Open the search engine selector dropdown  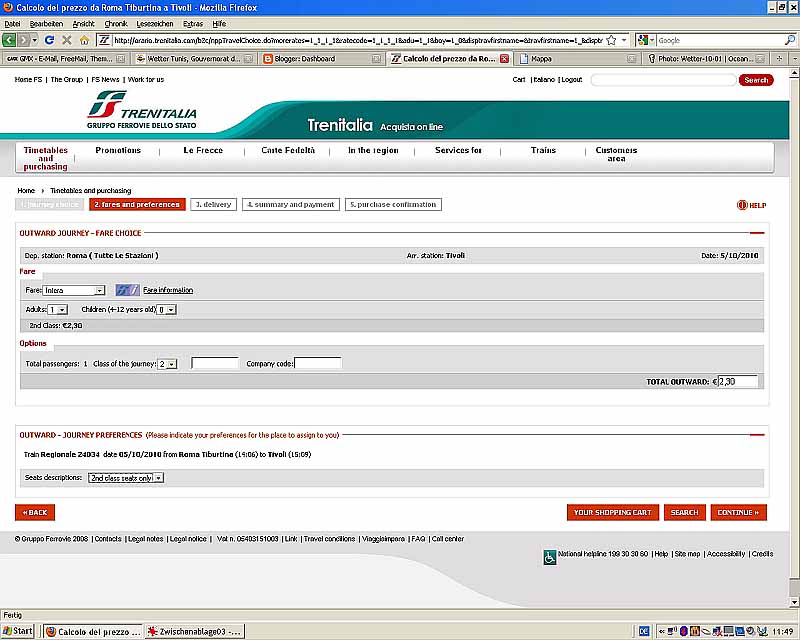point(645,40)
